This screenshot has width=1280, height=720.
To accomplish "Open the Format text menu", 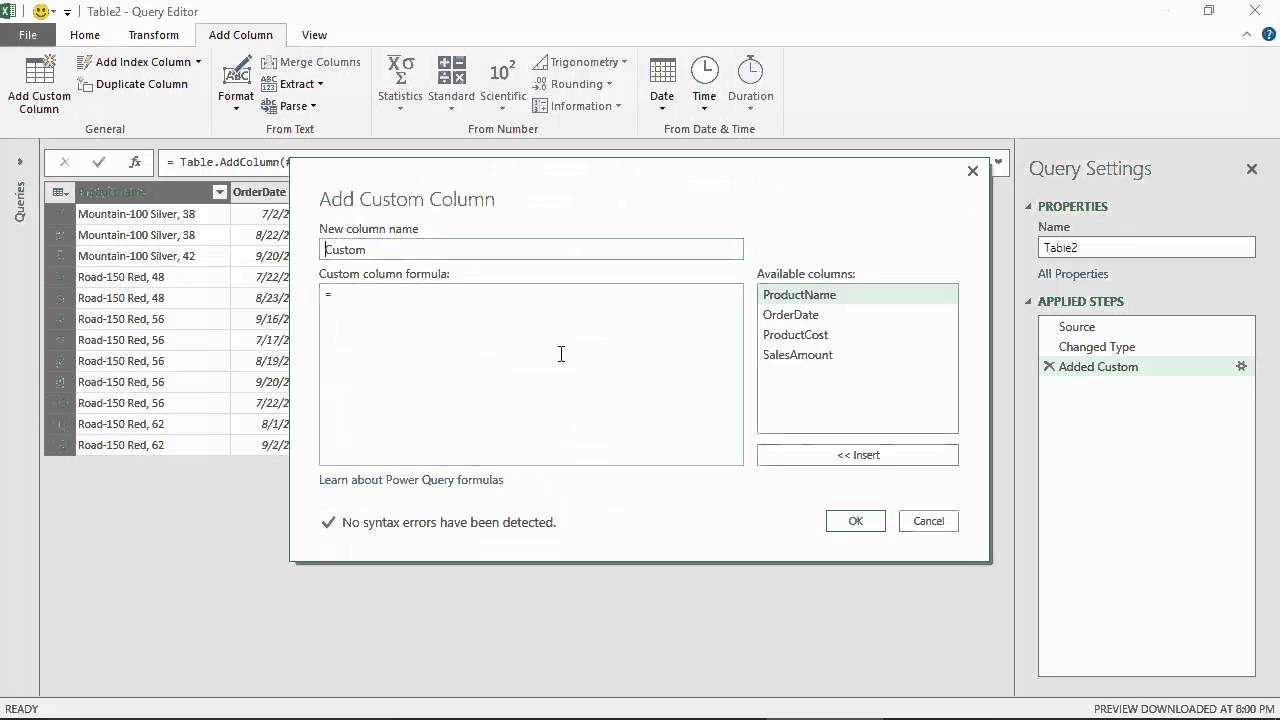I will pyautogui.click(x=236, y=85).
